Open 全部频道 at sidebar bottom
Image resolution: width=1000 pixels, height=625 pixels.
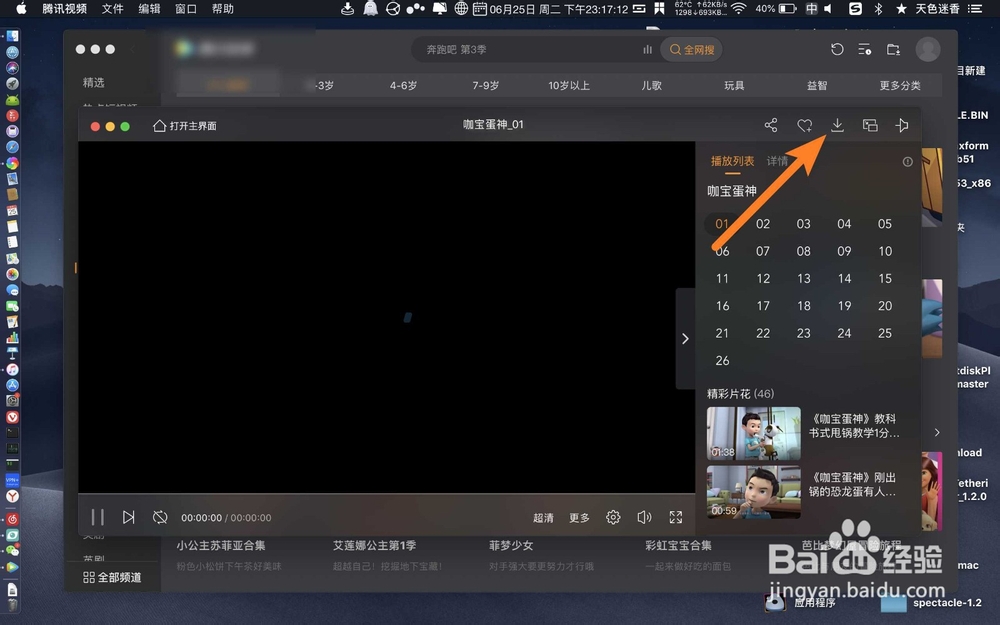pos(112,577)
